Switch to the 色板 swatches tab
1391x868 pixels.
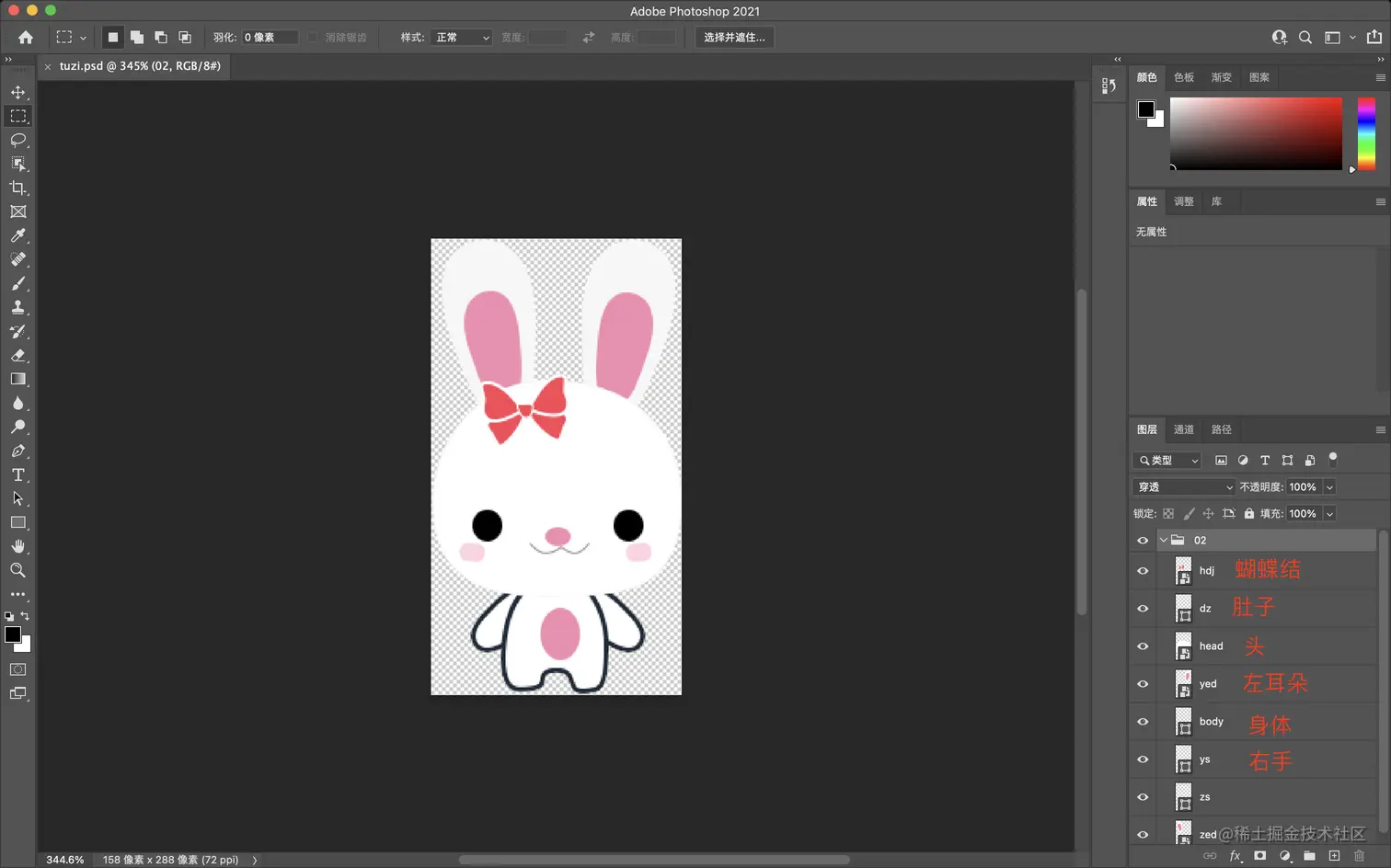(x=1184, y=77)
